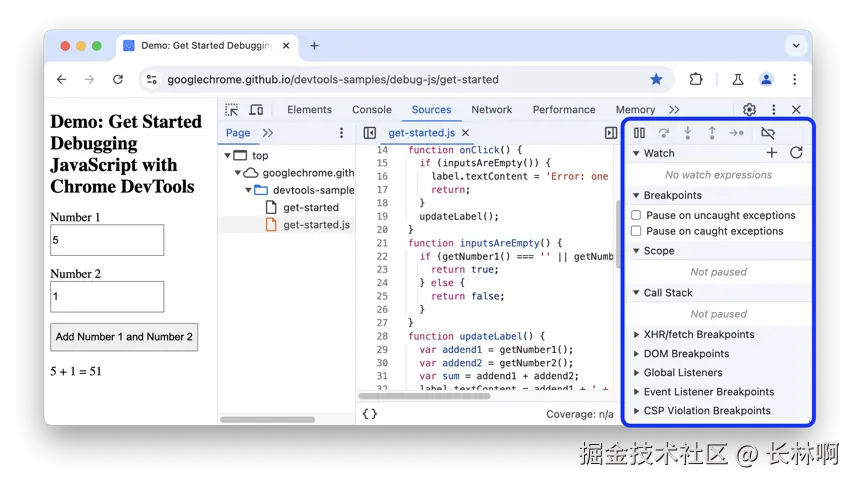Show more DevTools tabs chevron
Image resolution: width=856 pixels, height=484 pixels.
tap(674, 110)
